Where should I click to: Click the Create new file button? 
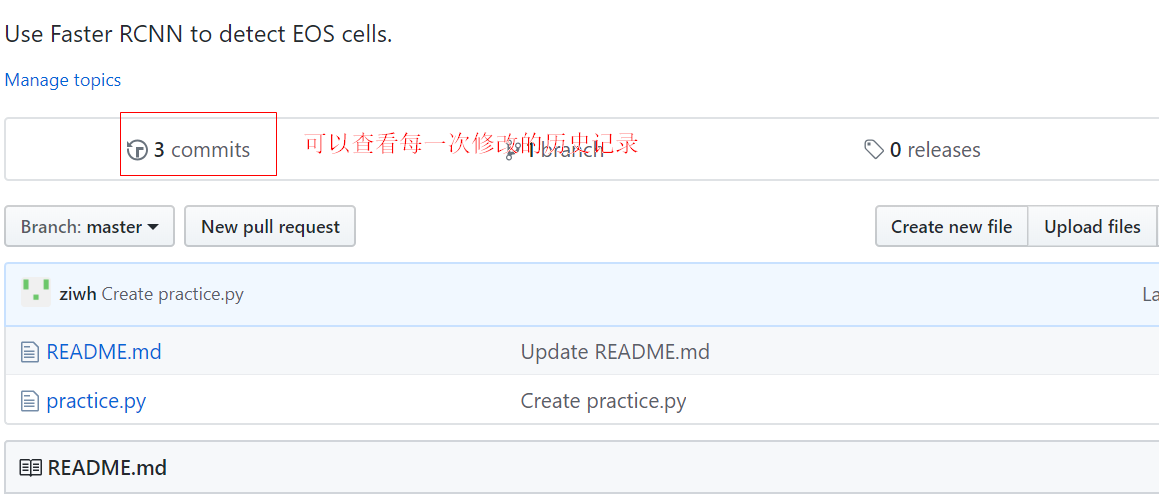(x=951, y=226)
